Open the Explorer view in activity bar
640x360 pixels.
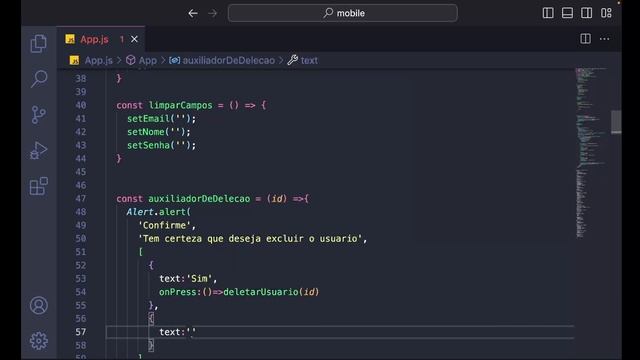click(39, 43)
